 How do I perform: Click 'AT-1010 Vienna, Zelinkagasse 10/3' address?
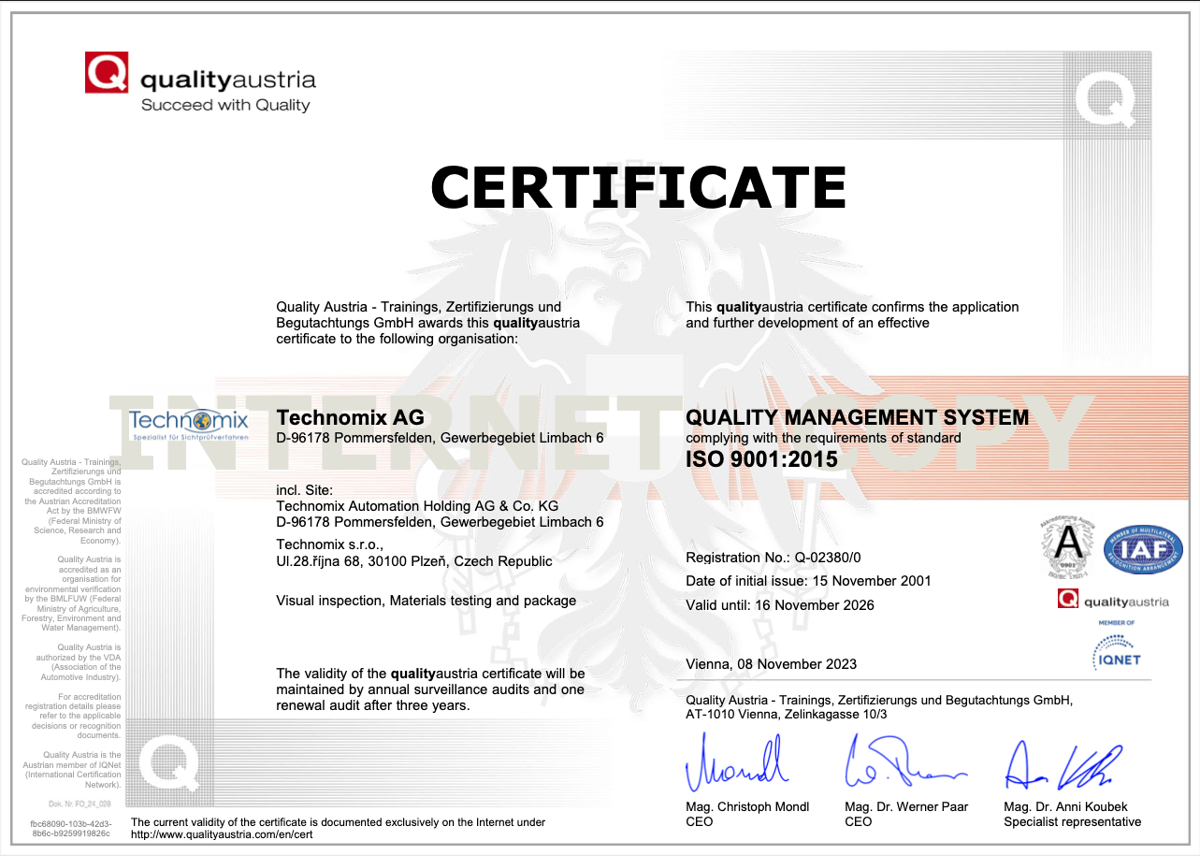(787, 715)
